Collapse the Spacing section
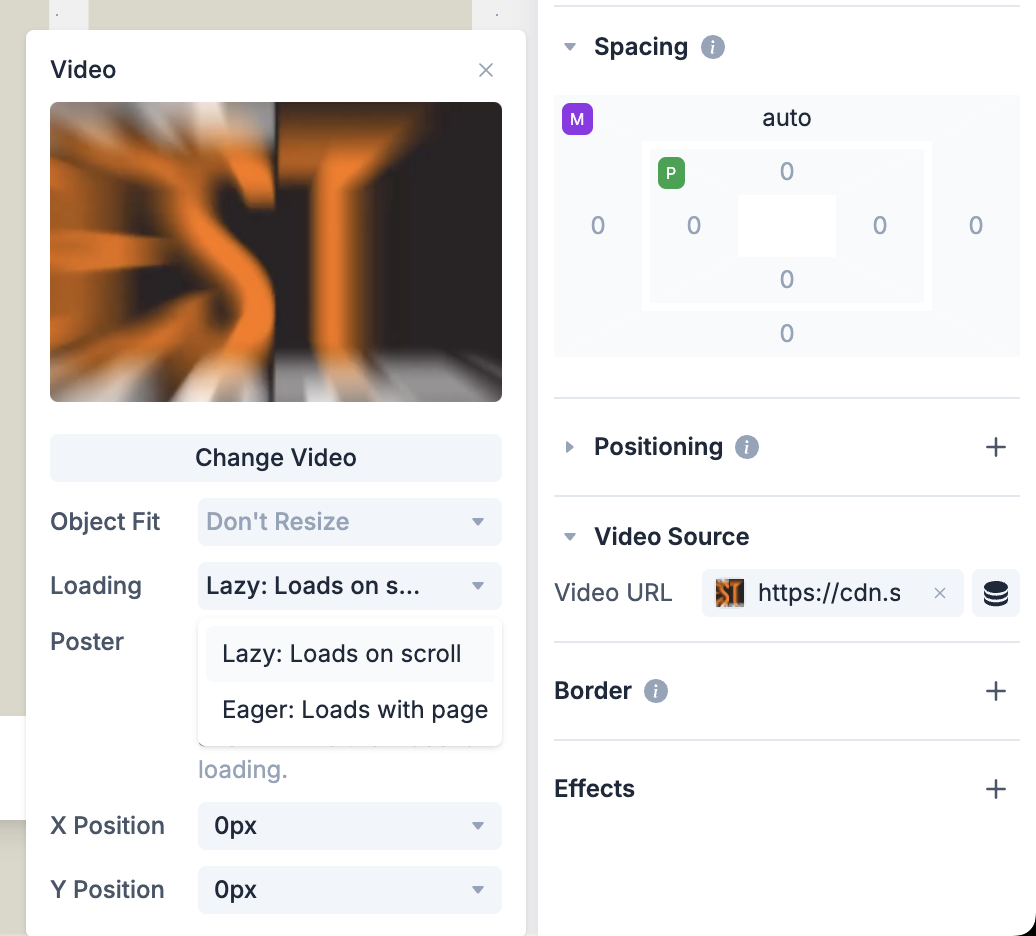 570,47
